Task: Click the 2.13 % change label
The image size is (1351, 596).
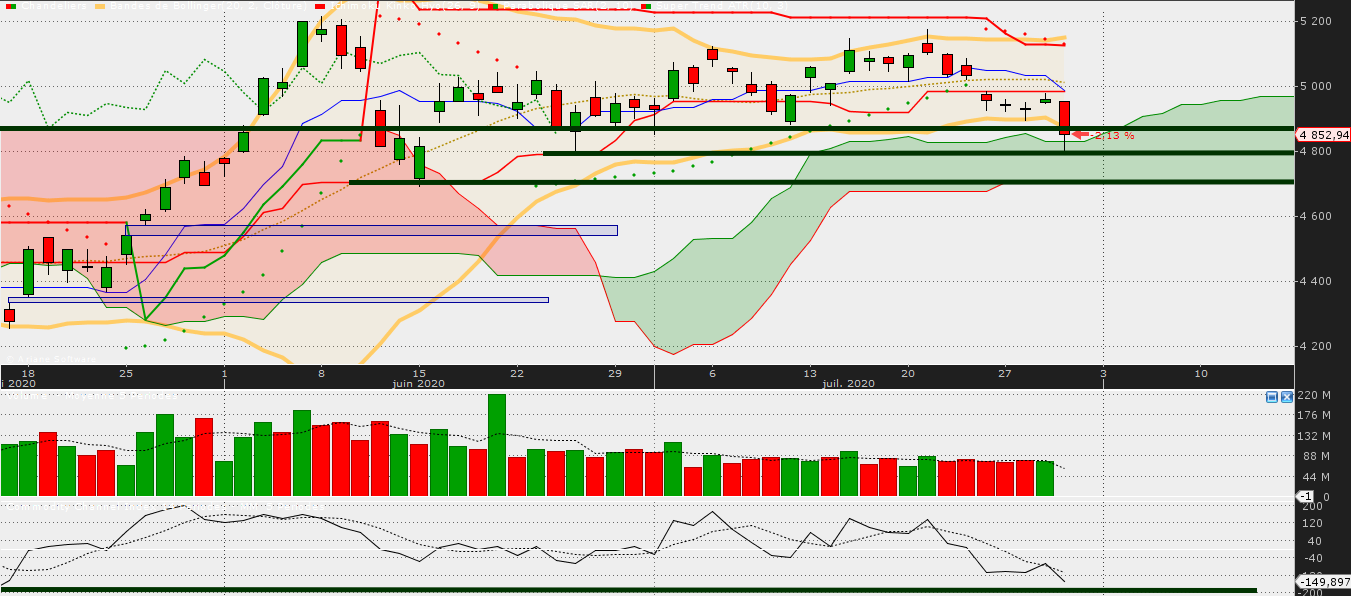Action: click(x=1114, y=136)
